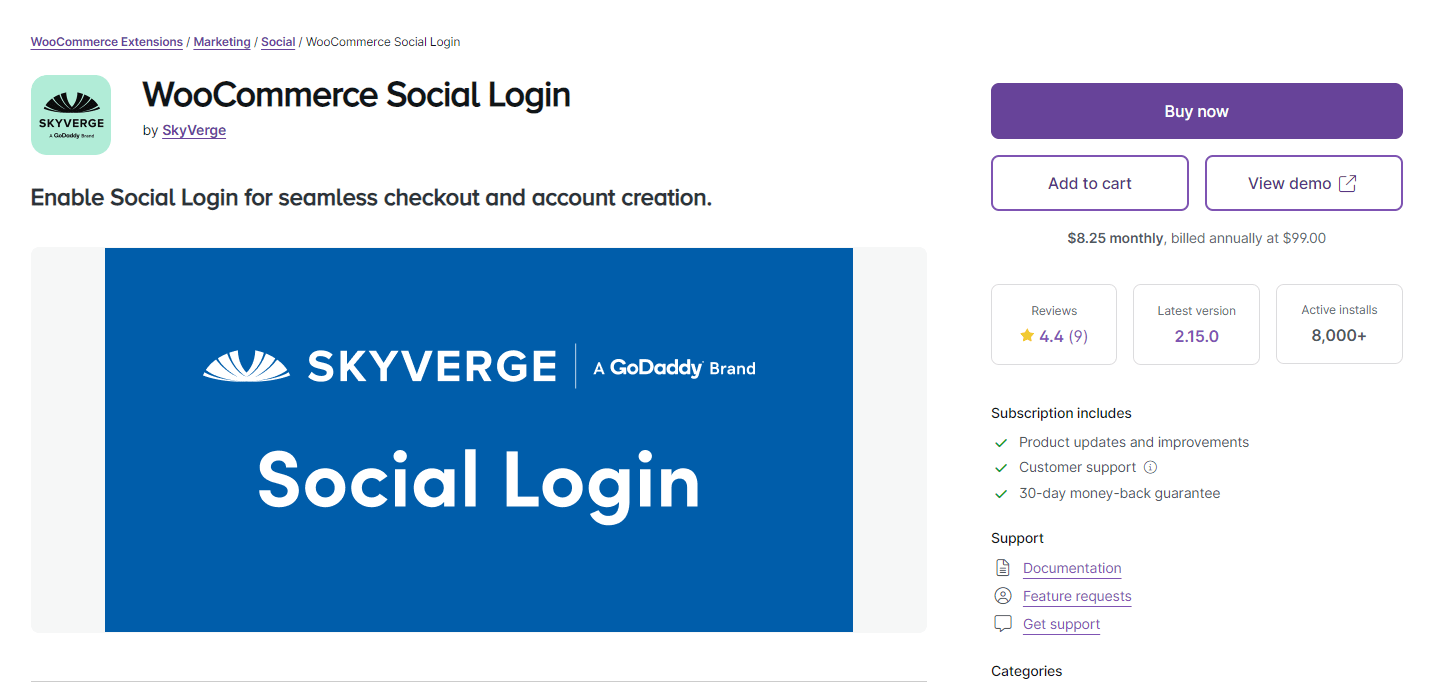Click the checkmark beside 30-day money-back guarantee
Image resolution: width=1438 pixels, height=685 pixels.
pyautogui.click(x=1000, y=492)
